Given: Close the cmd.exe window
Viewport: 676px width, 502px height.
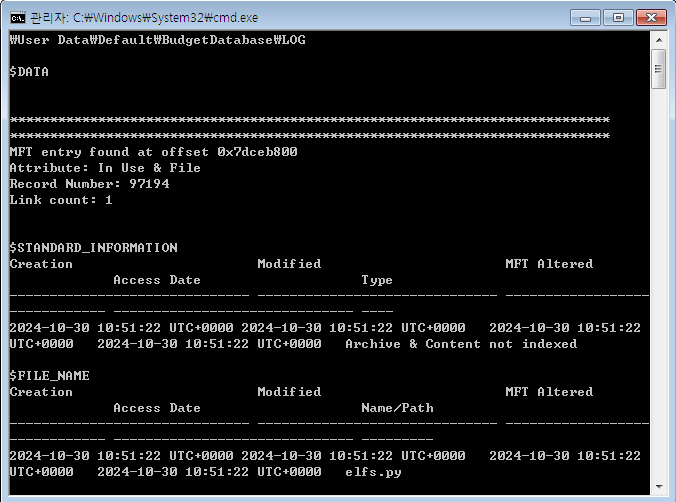Looking at the screenshot, I should click(x=651, y=18).
